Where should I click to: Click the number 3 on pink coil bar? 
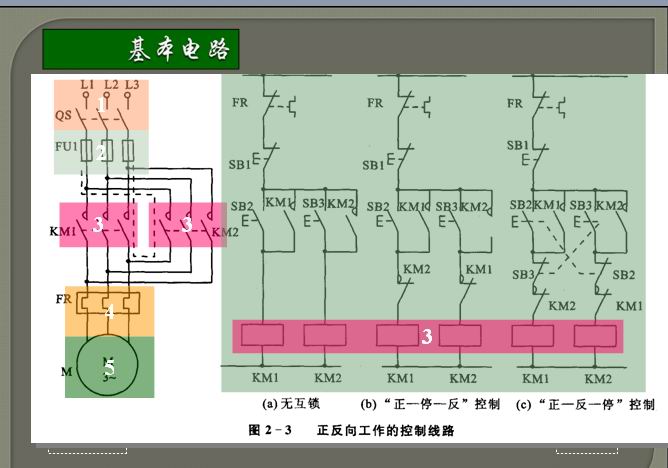coord(427,337)
